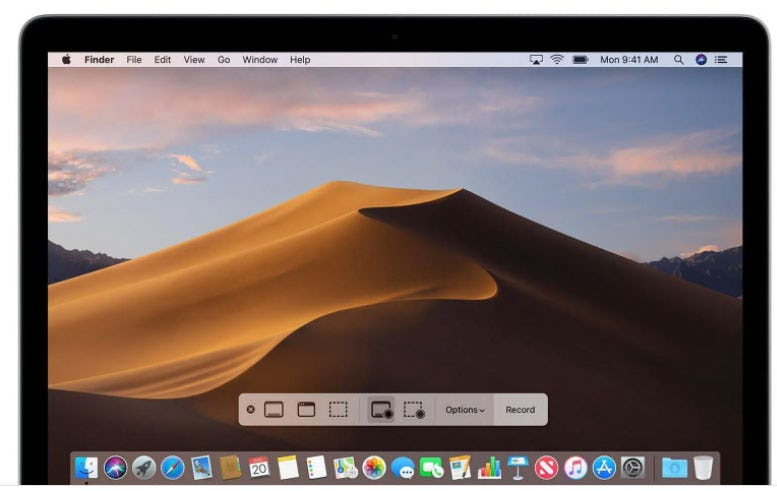Open Calendar from the Dock
Viewport: 777px width, 491px height.
click(x=259, y=467)
